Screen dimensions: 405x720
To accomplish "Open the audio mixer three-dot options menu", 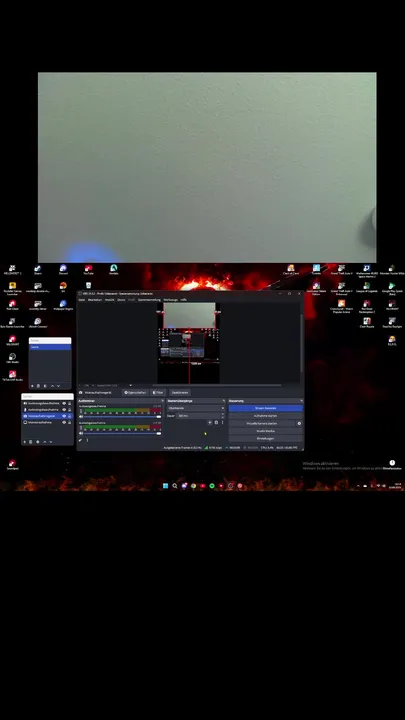I will click(87, 440).
